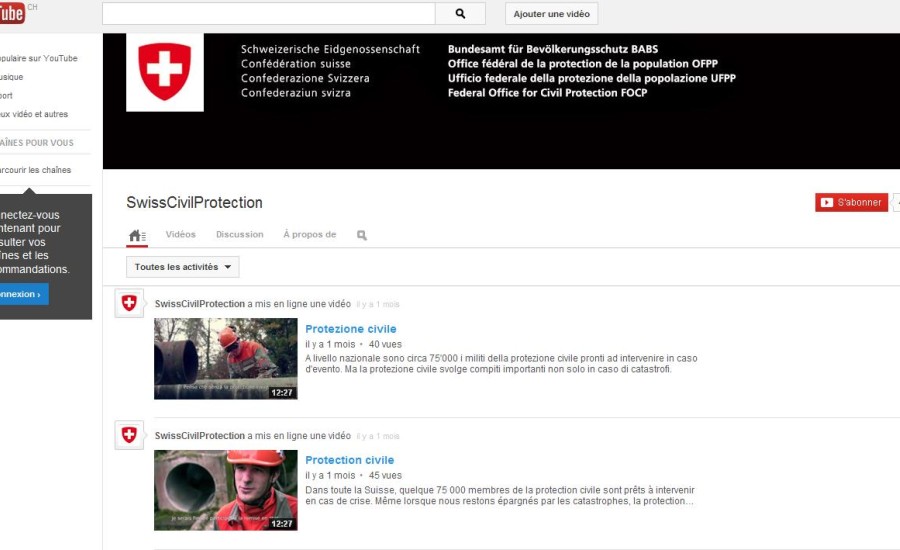Click channel avatar beside Protezione civile post

(129, 304)
